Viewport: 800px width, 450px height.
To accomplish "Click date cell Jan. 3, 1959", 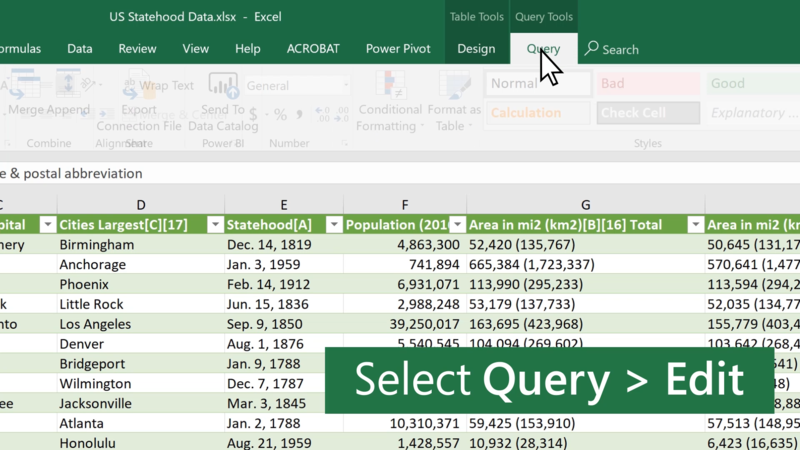I will 284,264.
